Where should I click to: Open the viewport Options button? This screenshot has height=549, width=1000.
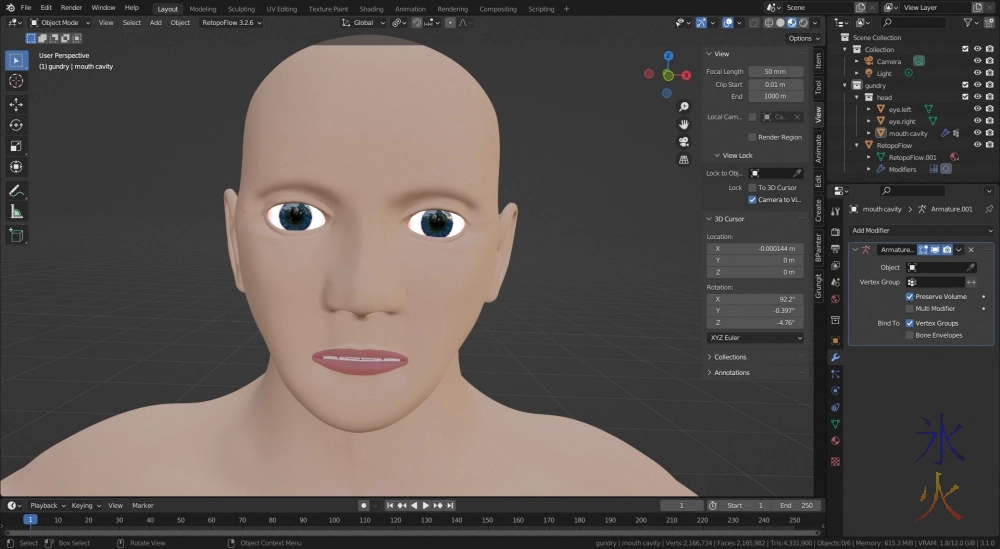803,38
